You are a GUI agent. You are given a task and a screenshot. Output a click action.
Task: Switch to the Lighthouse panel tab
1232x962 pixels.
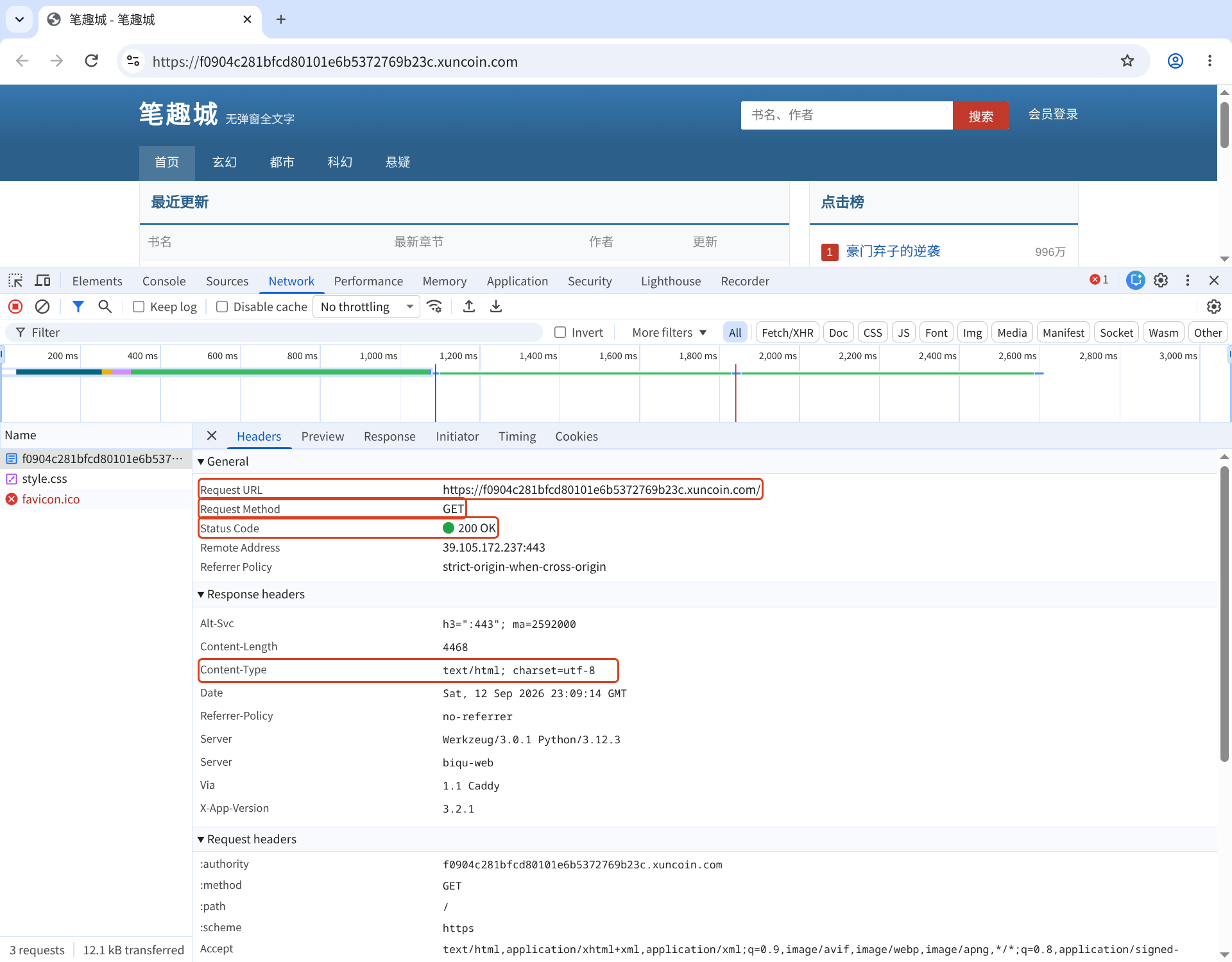point(671,281)
